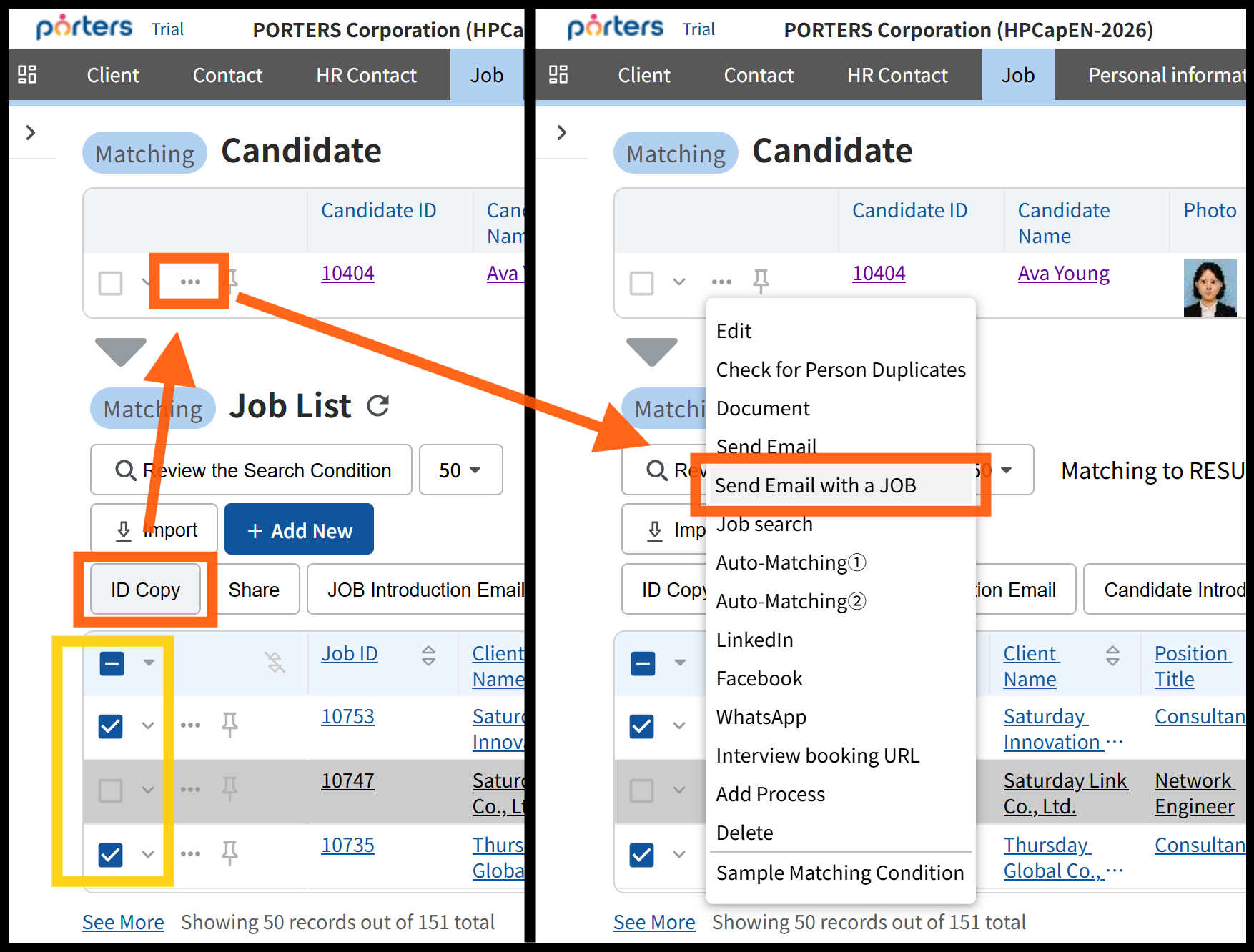Open Ava Young's photo thumbnail
Viewport: 1254px width, 952px height.
pos(1209,288)
